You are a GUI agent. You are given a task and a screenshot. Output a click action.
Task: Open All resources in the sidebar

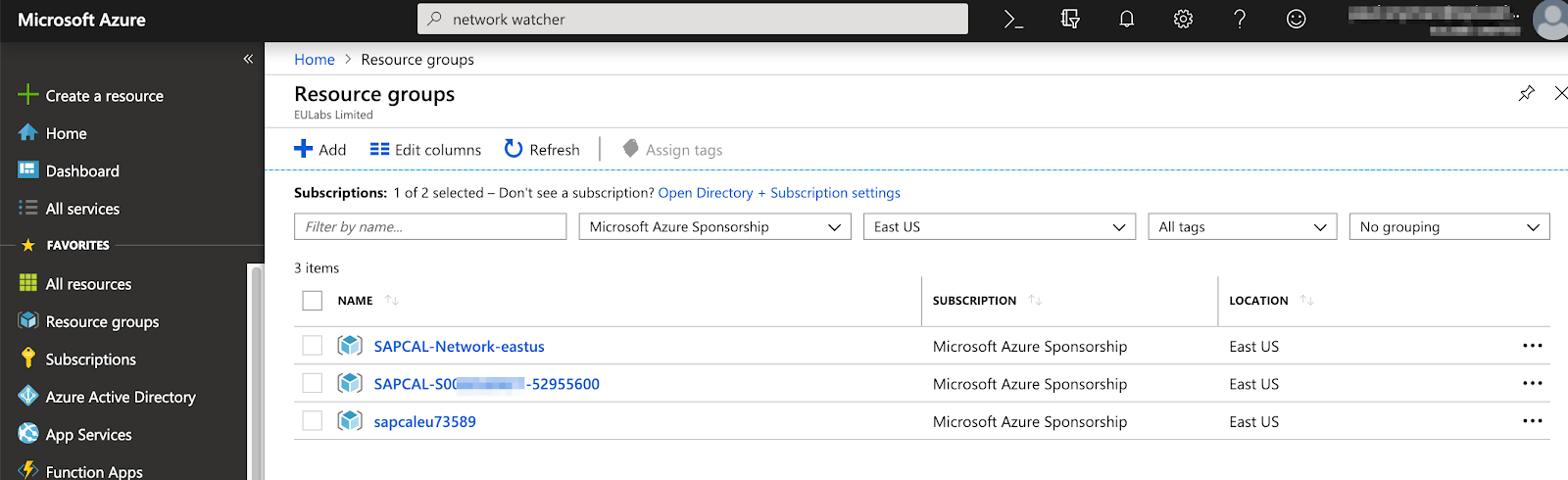88,284
